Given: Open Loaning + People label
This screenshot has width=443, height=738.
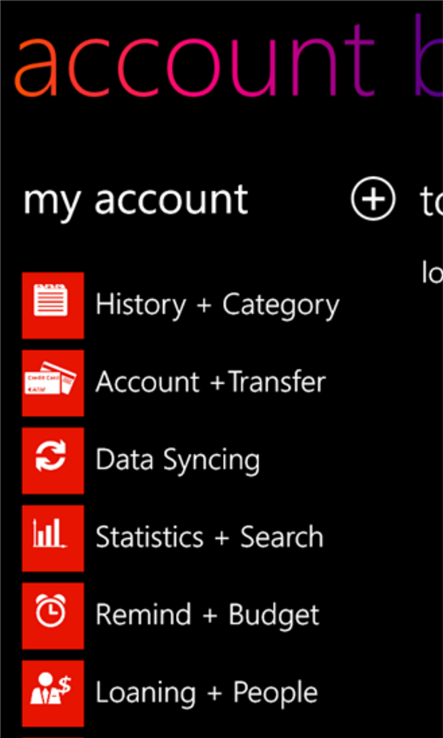Looking at the screenshot, I should click(x=207, y=692).
